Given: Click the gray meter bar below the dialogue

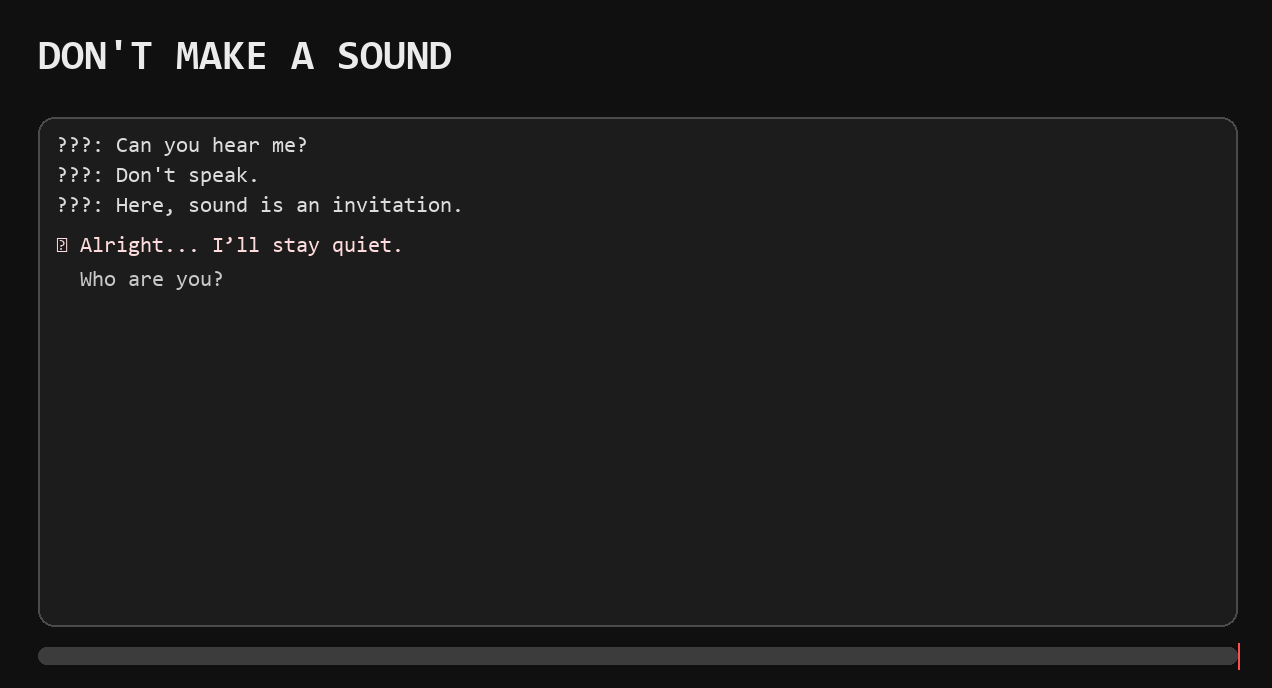Looking at the screenshot, I should coord(638,656).
